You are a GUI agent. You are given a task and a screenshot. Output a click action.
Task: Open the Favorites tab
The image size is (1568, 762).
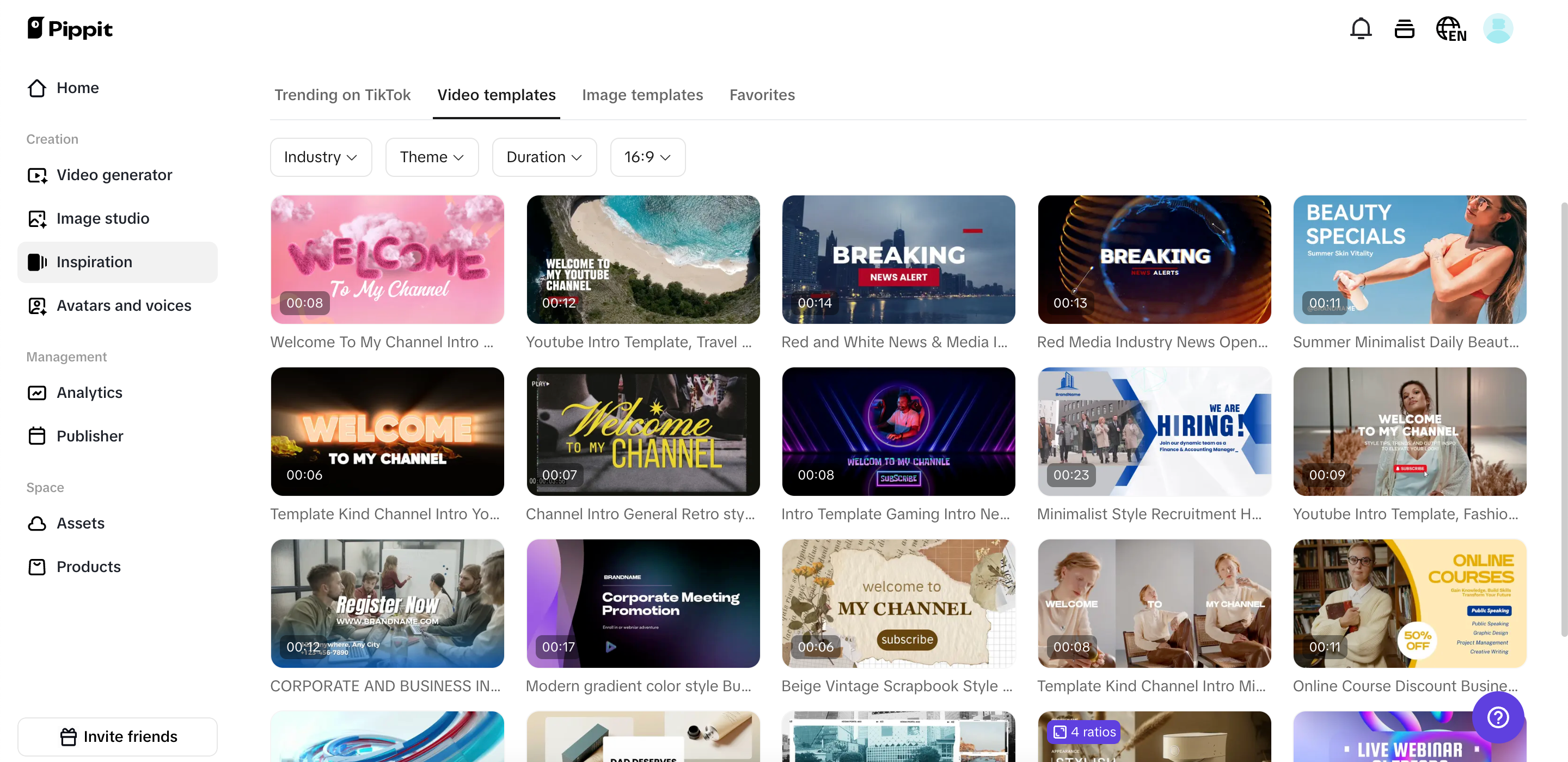(x=762, y=95)
